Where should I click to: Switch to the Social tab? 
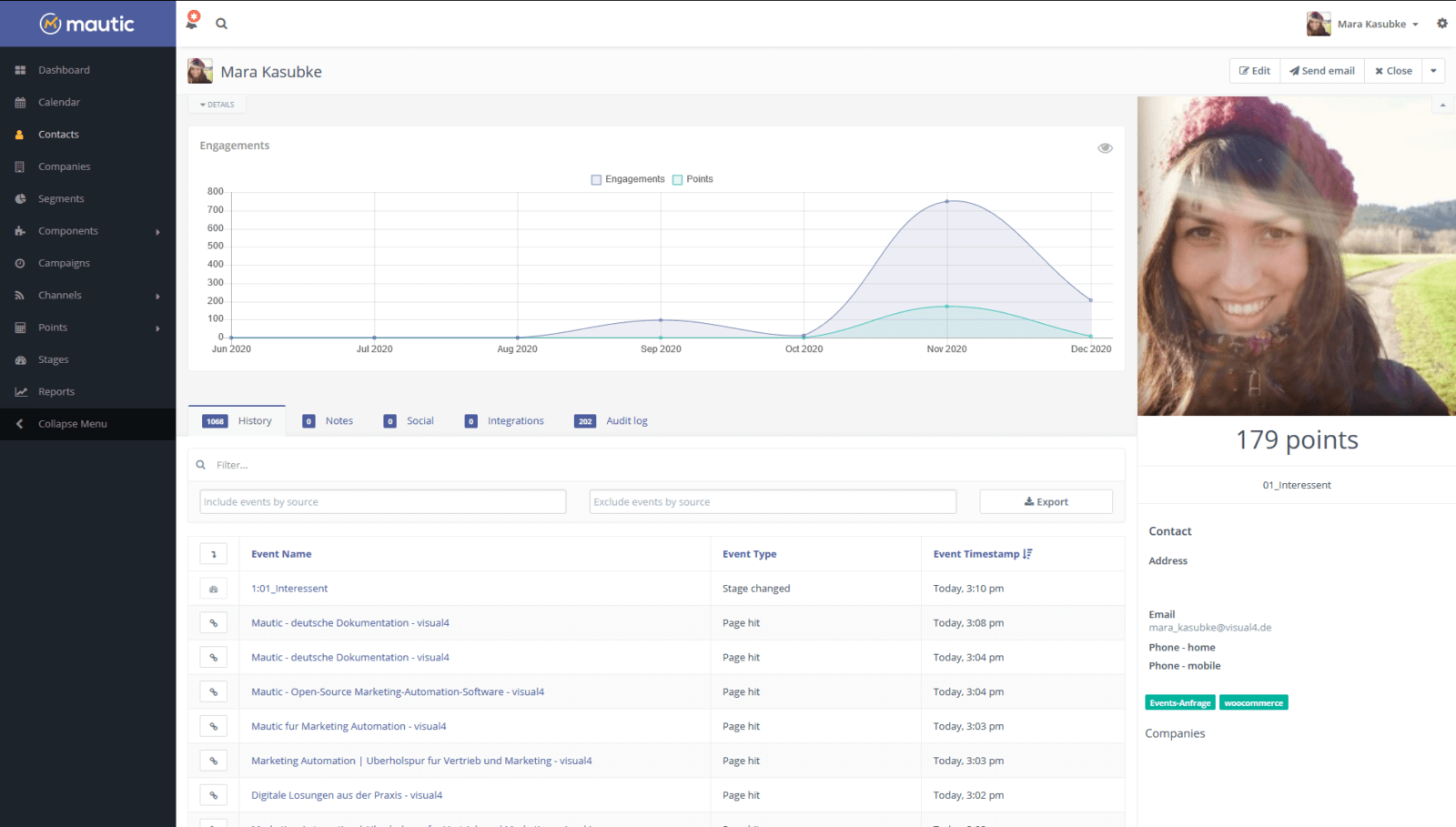point(409,421)
